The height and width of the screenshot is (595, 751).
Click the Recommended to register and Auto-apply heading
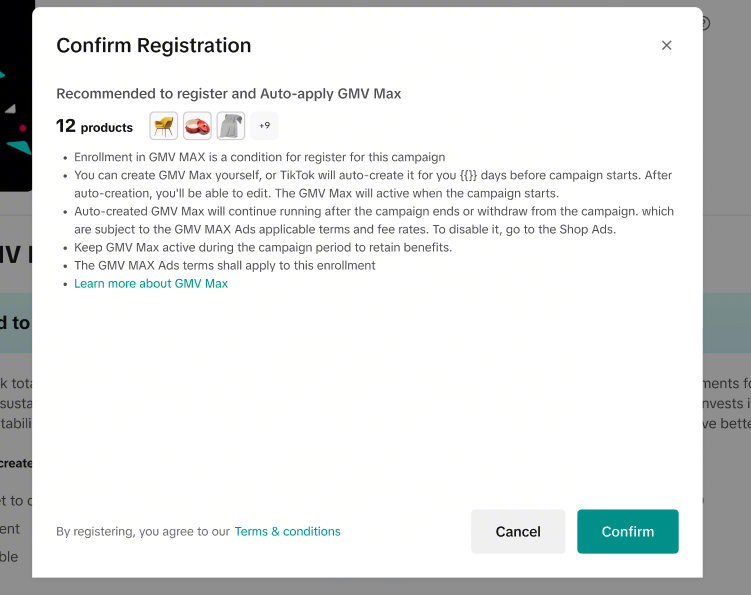[228, 94]
